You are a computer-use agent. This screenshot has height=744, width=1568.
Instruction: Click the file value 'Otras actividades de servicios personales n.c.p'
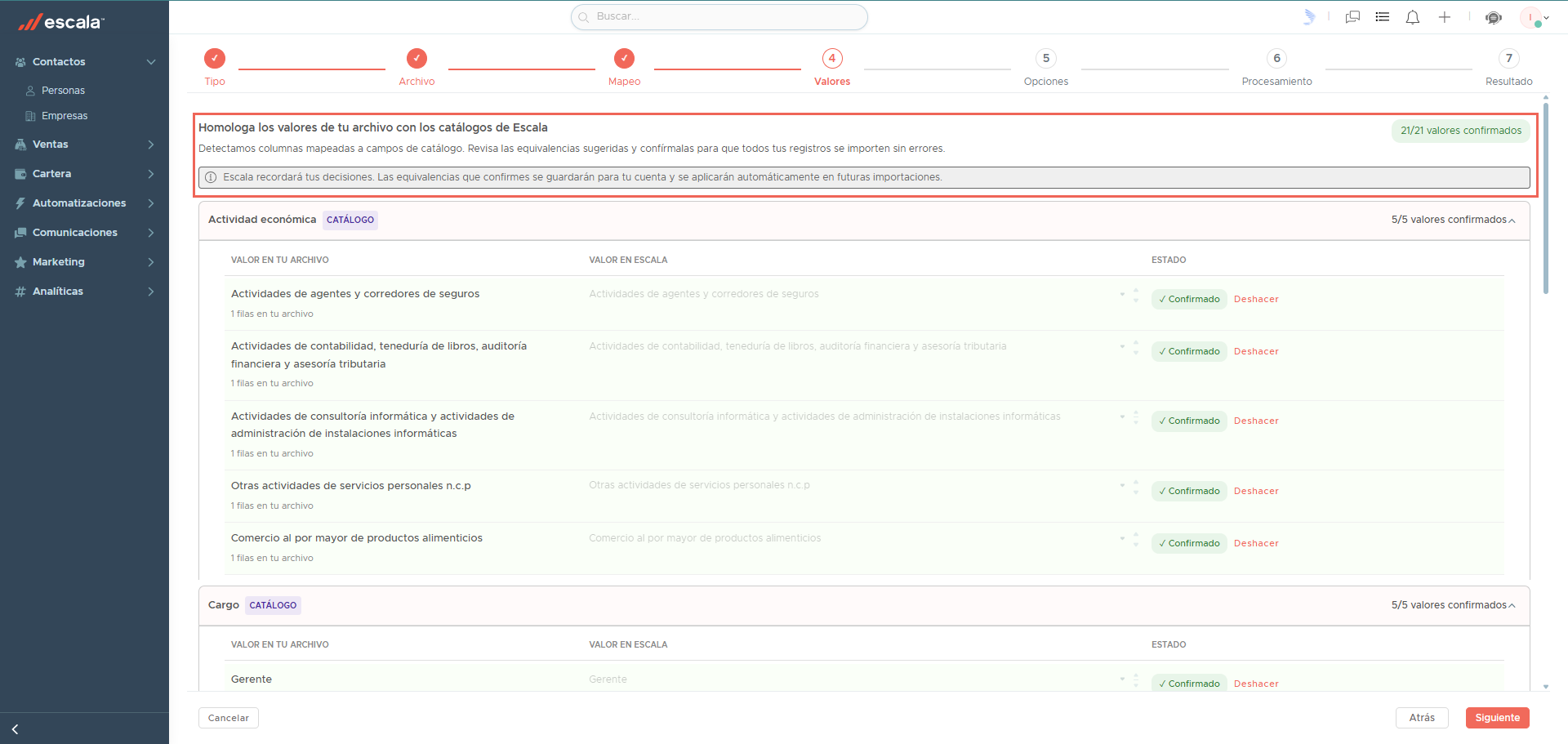point(351,486)
